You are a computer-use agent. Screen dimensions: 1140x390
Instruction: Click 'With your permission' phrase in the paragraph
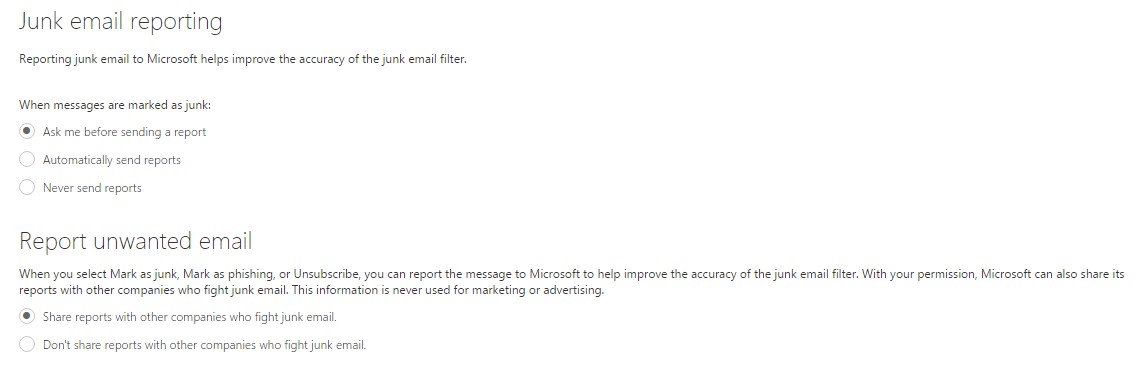pyautogui.click(x=919, y=274)
